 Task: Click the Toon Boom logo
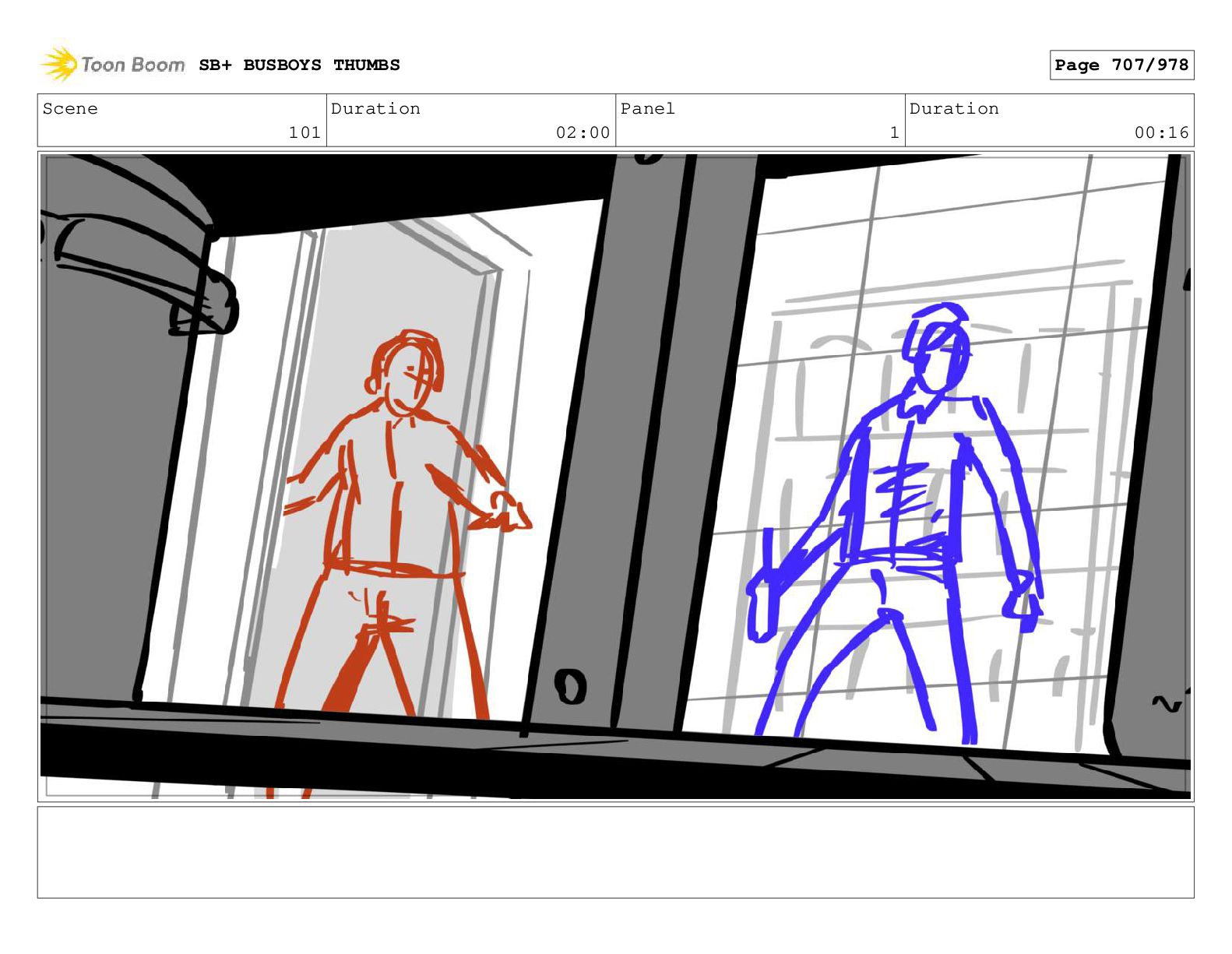112,64
